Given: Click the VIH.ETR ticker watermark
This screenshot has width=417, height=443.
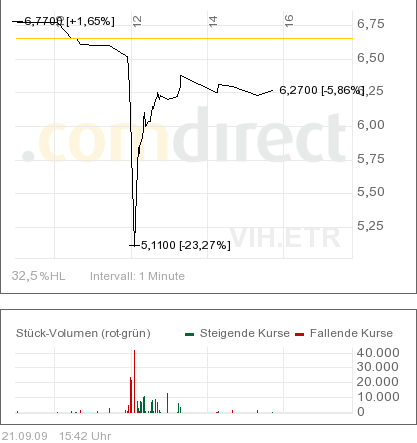Looking at the screenshot, I should click(285, 238).
